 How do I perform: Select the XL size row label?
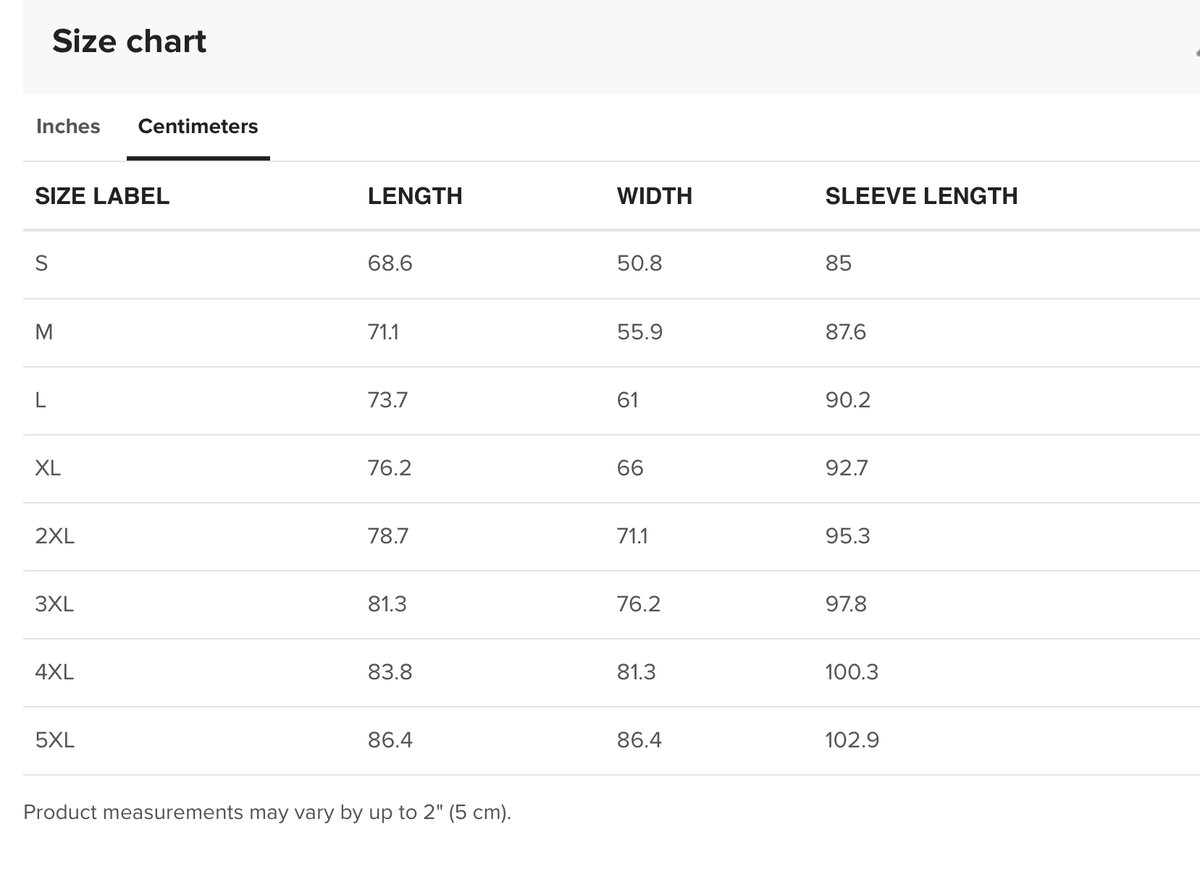pyautogui.click(x=48, y=468)
